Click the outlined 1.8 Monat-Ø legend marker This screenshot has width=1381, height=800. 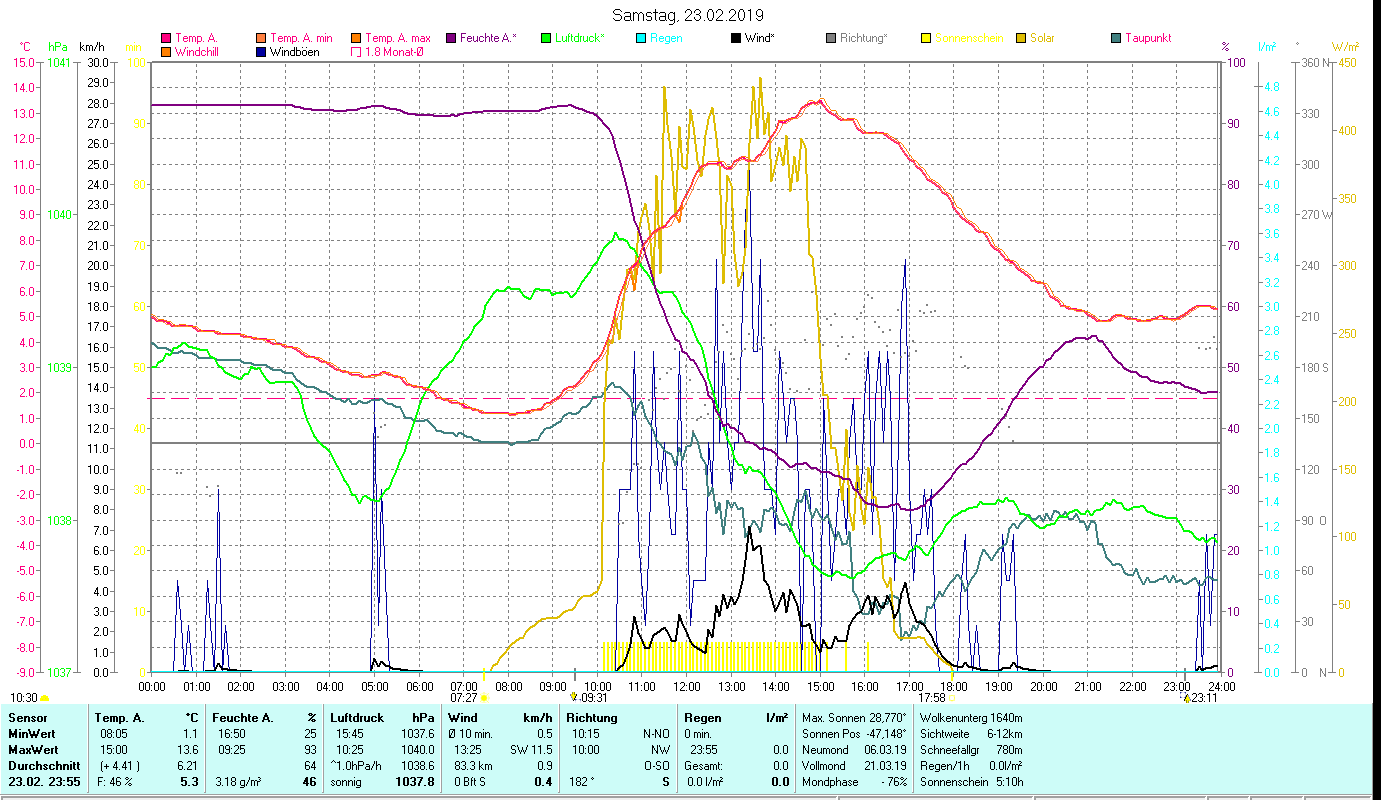355,51
